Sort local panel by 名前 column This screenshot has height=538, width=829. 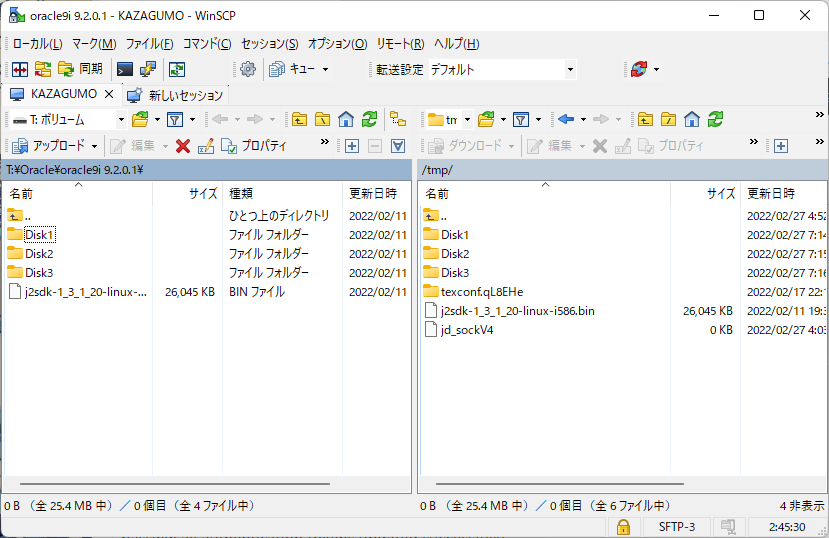(78, 193)
